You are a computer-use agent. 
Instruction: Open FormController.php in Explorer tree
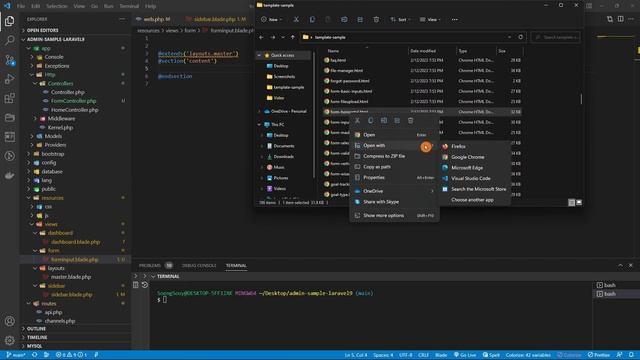[73, 101]
